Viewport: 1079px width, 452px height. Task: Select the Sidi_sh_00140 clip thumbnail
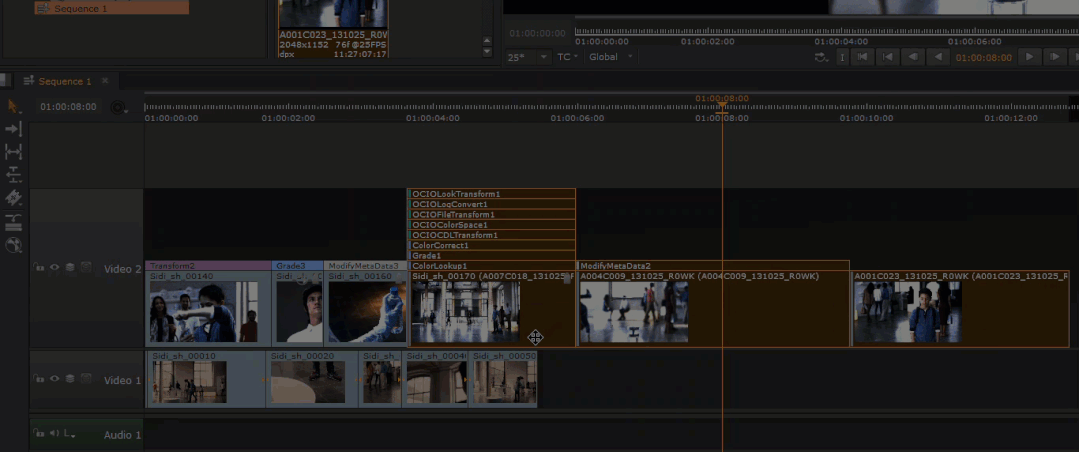pyautogui.click(x=204, y=312)
